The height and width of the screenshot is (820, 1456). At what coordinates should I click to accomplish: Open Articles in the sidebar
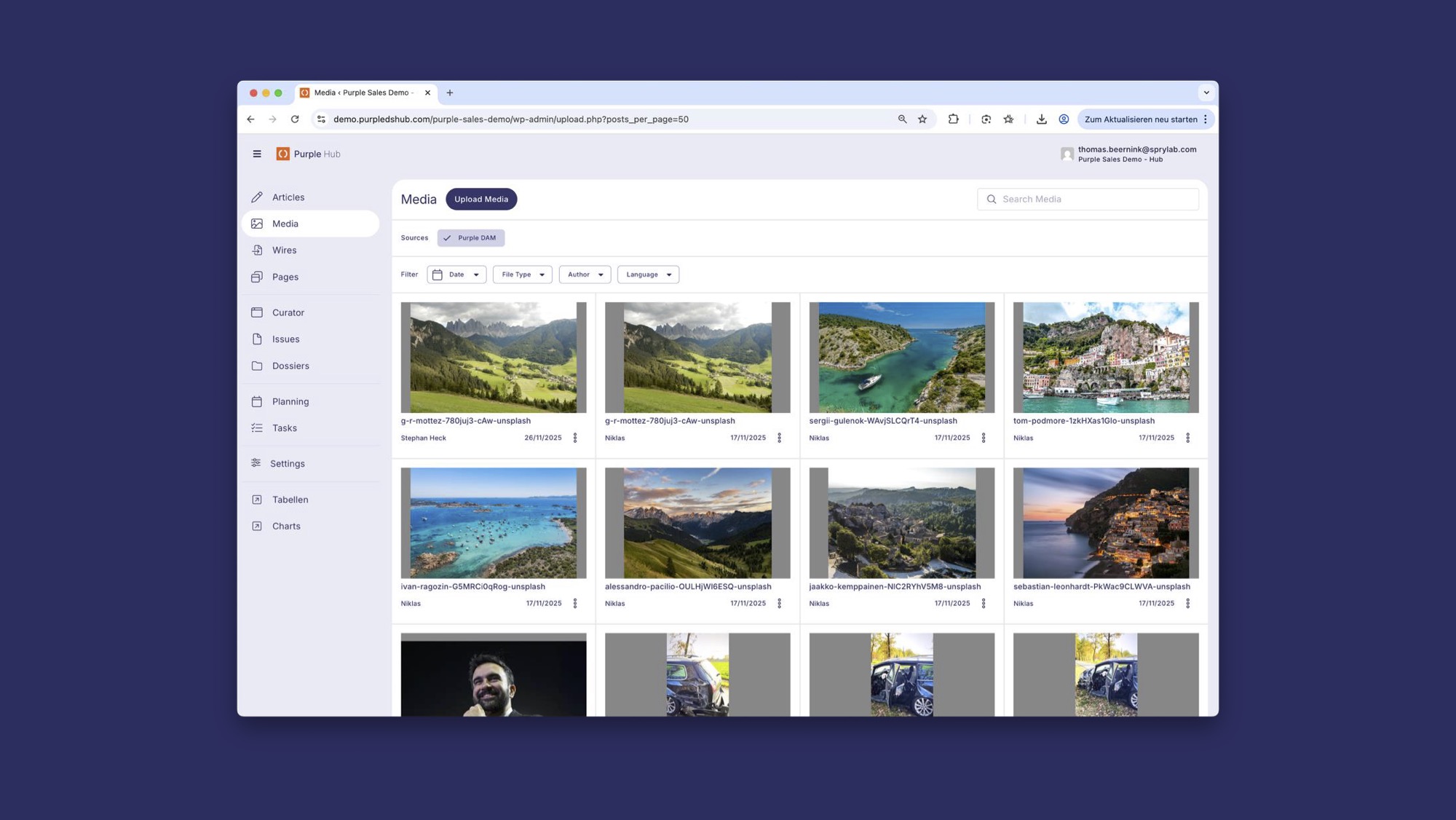(288, 197)
